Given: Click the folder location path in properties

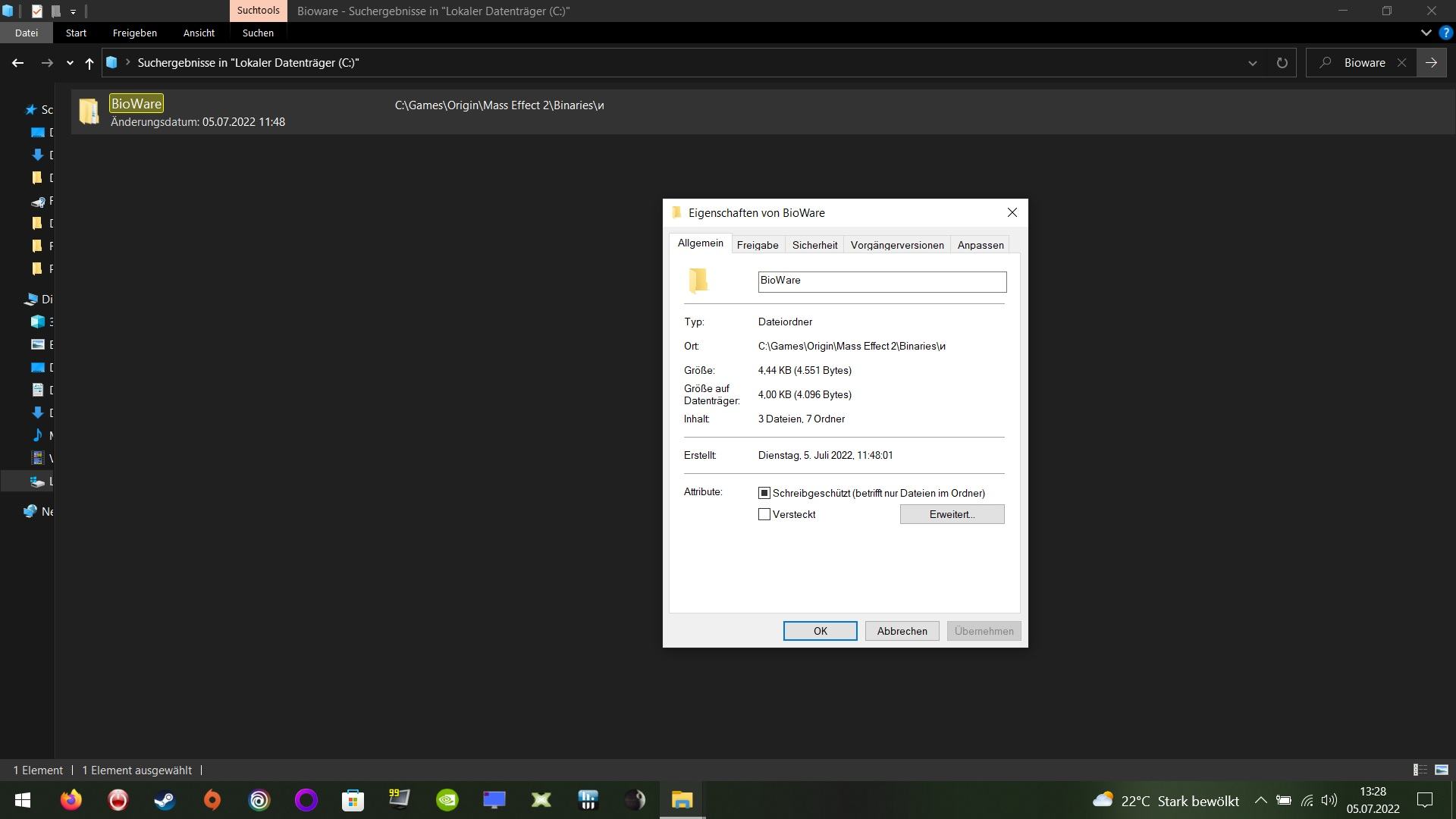Looking at the screenshot, I should (x=852, y=346).
